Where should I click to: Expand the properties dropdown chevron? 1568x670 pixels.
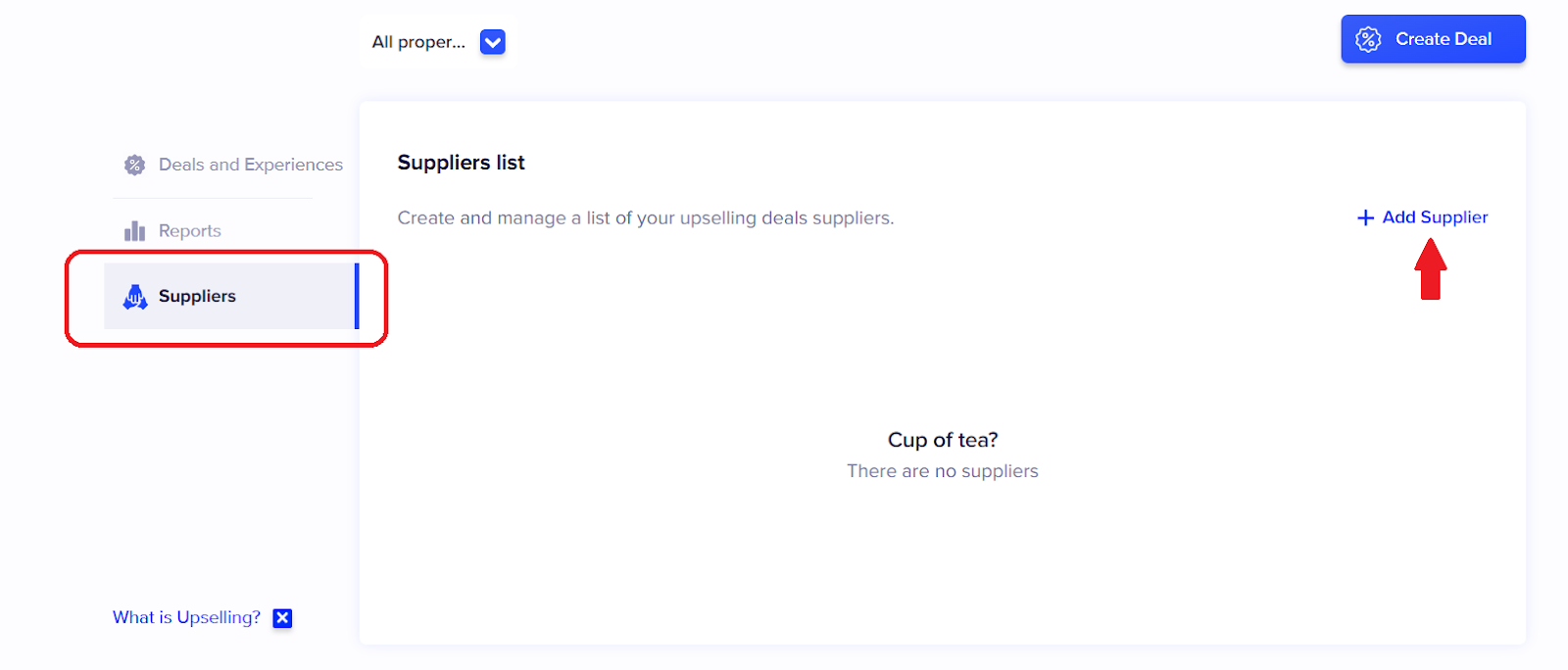point(492,42)
